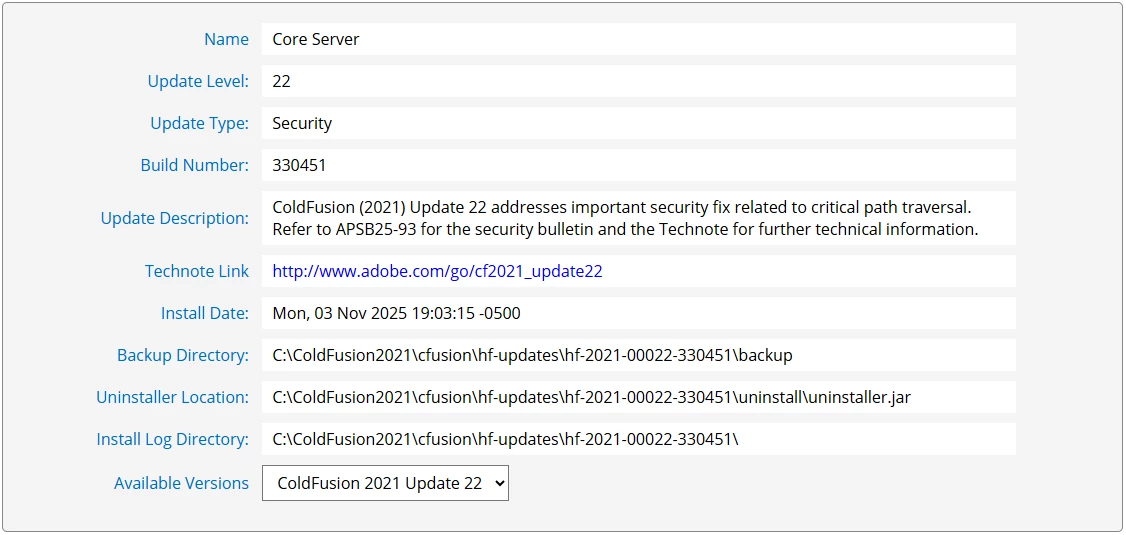The image size is (1126, 535).
Task: Click the 'Name' field label
Action: click(226, 39)
